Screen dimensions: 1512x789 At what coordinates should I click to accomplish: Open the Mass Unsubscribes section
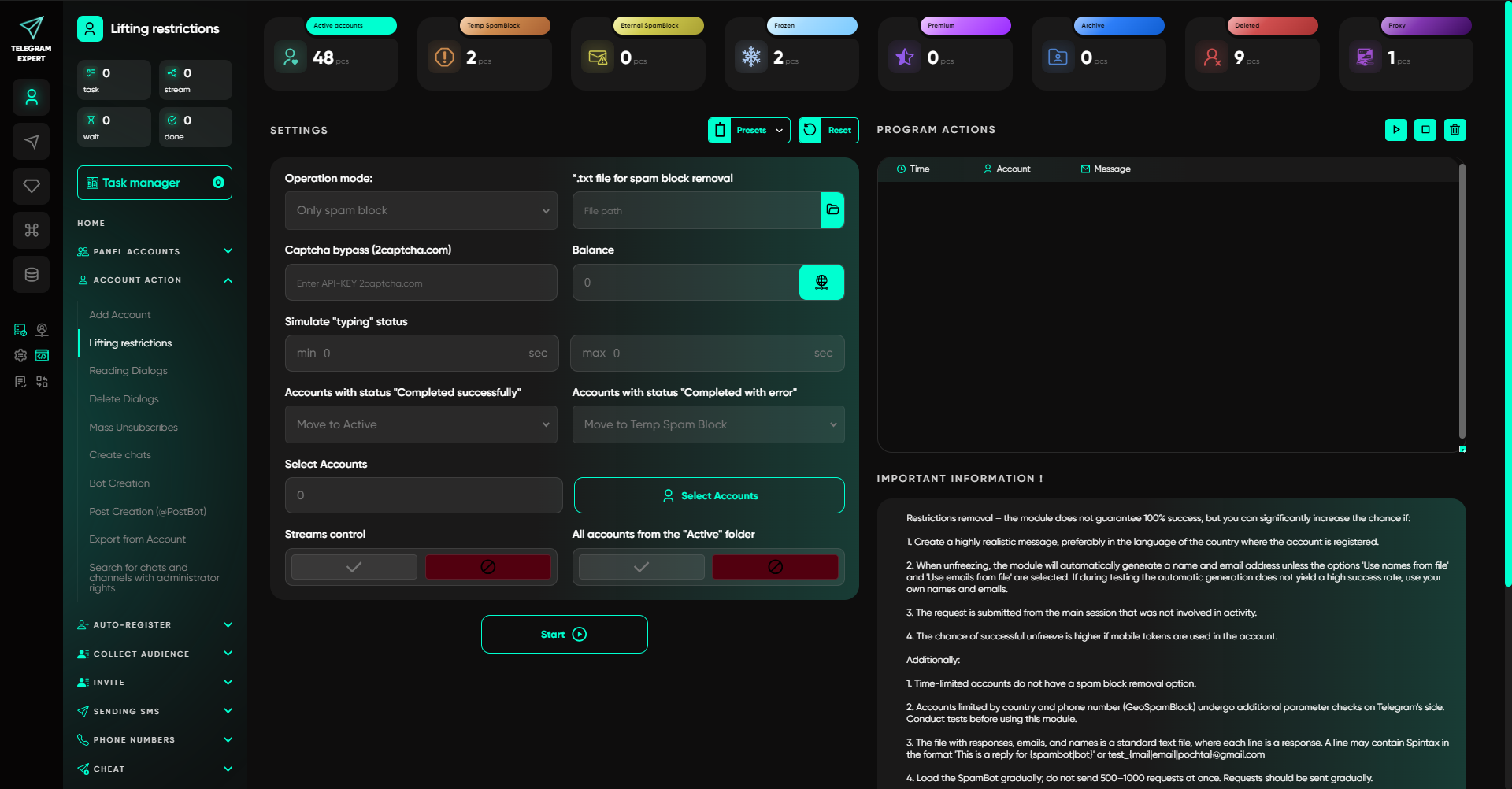(x=134, y=427)
